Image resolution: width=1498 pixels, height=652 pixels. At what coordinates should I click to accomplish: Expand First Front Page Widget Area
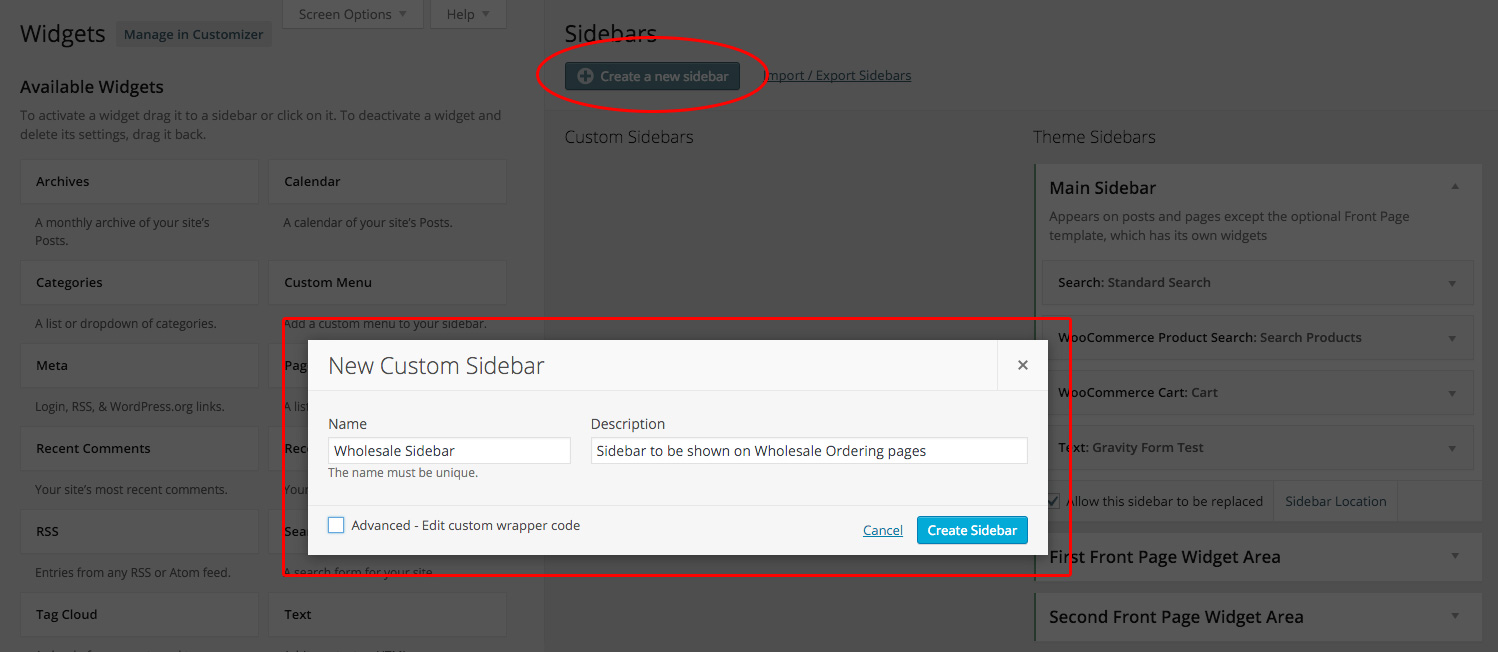(1455, 557)
